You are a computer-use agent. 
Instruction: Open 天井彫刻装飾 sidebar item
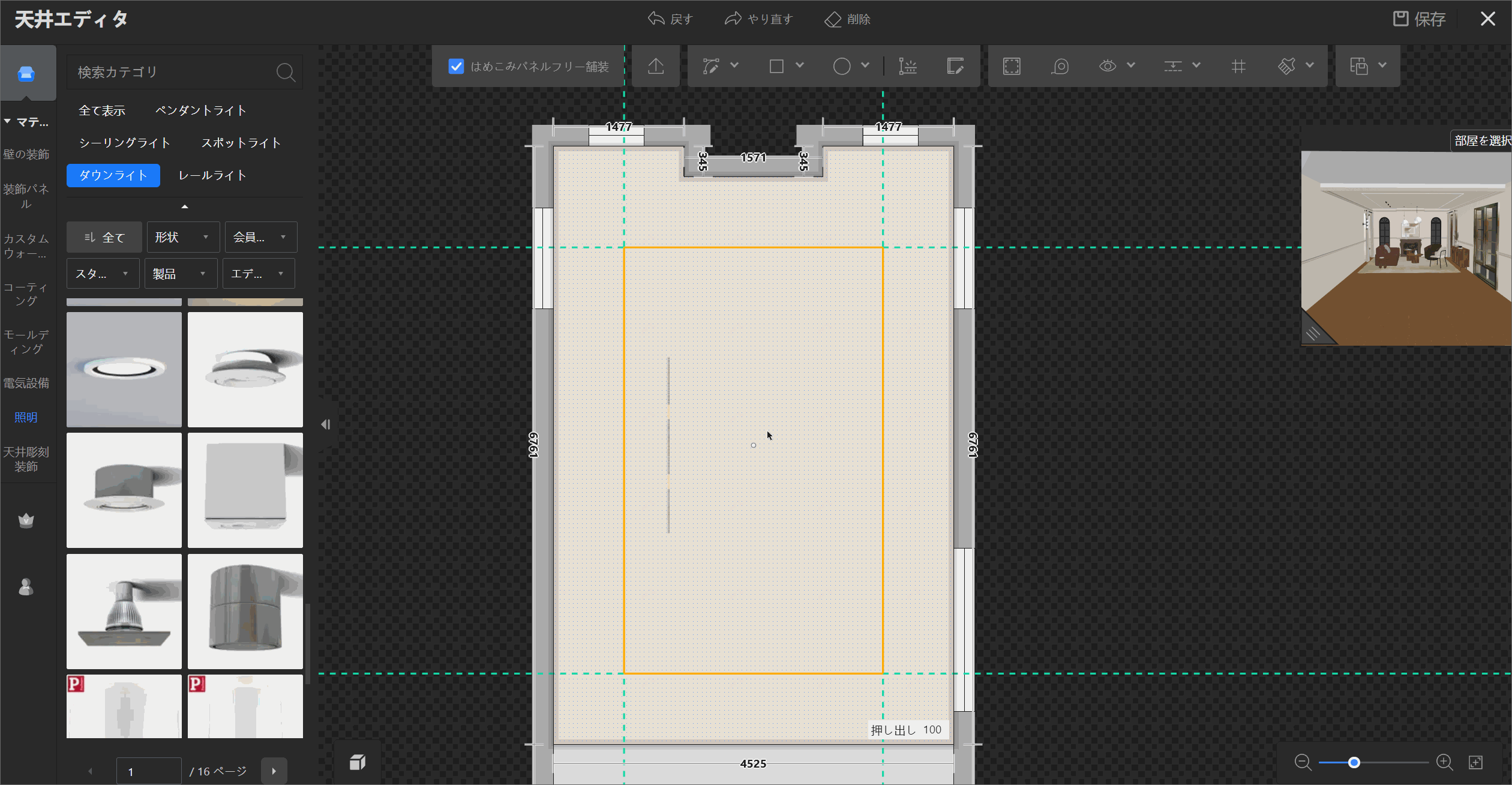click(x=26, y=459)
